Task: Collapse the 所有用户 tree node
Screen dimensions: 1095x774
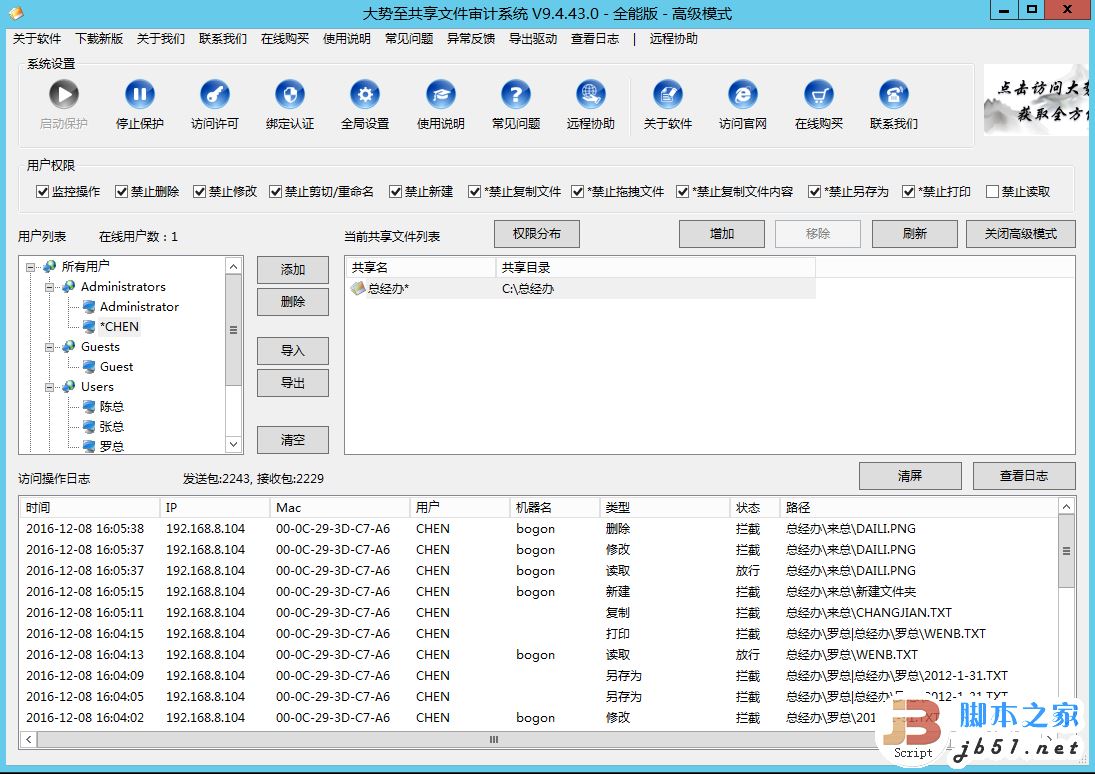Action: (30, 267)
